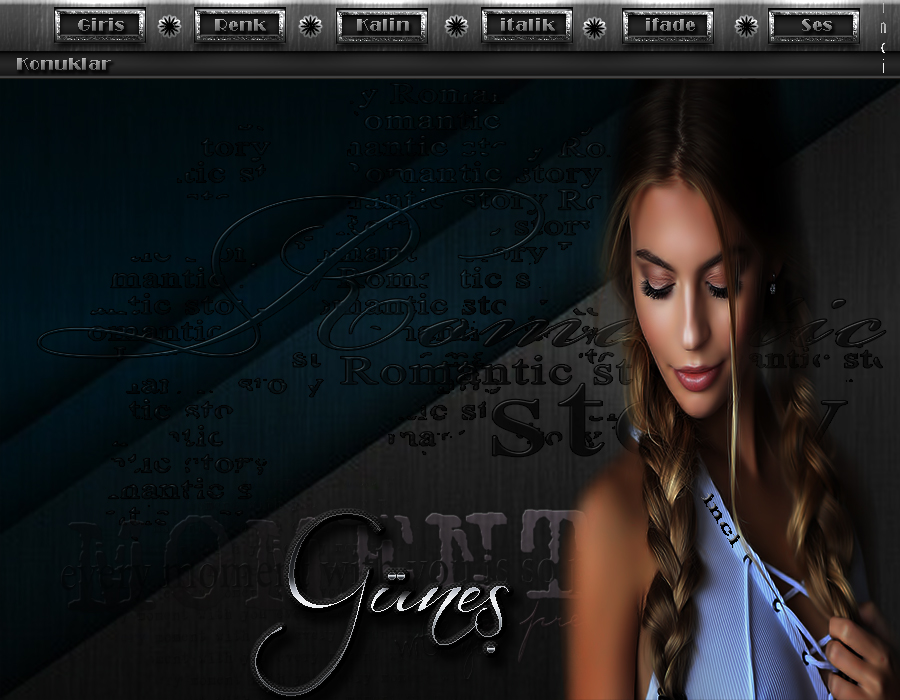Open the Renk color option
The width and height of the screenshot is (900, 700).
coord(240,25)
